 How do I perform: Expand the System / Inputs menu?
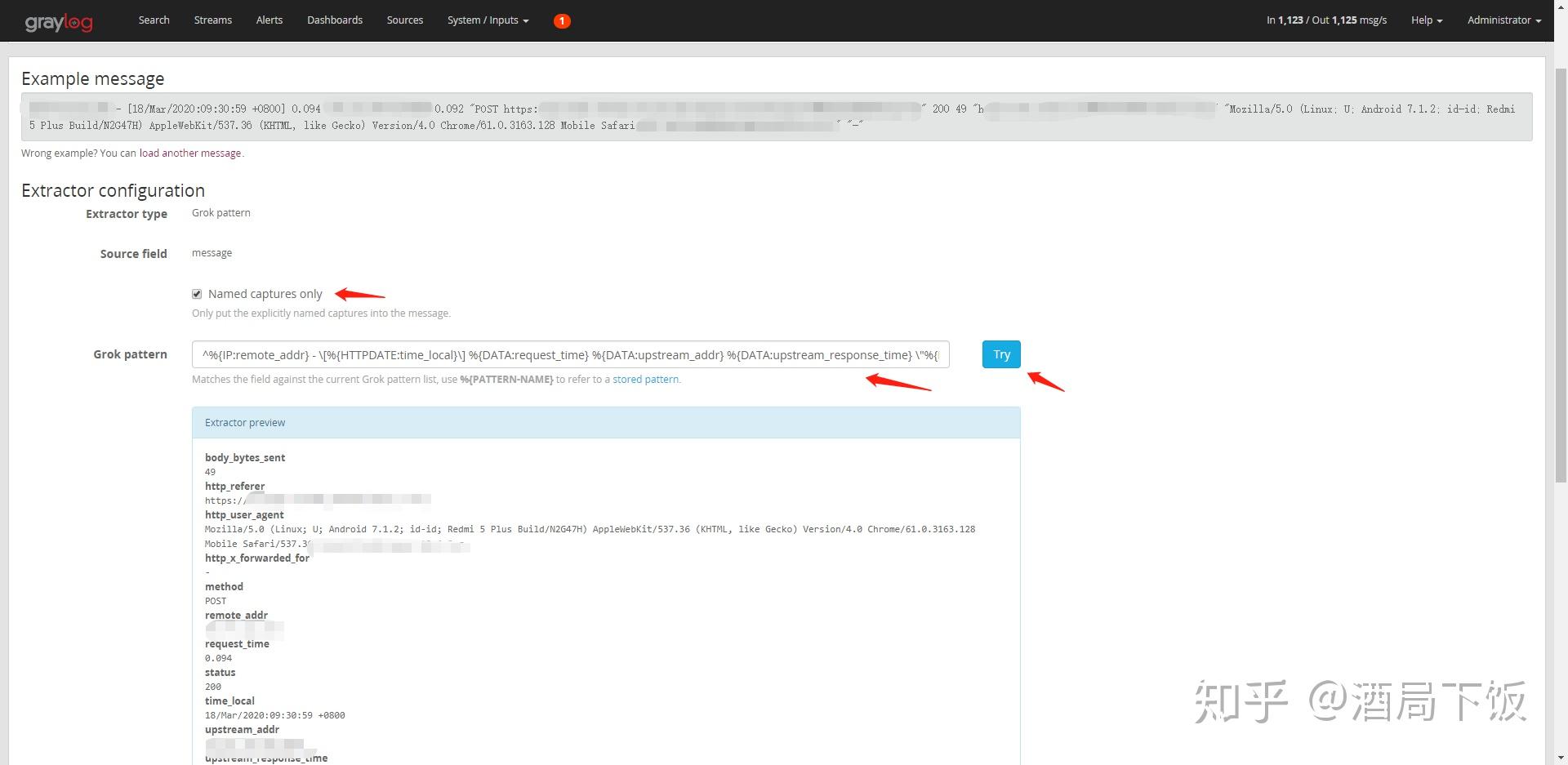tap(487, 20)
